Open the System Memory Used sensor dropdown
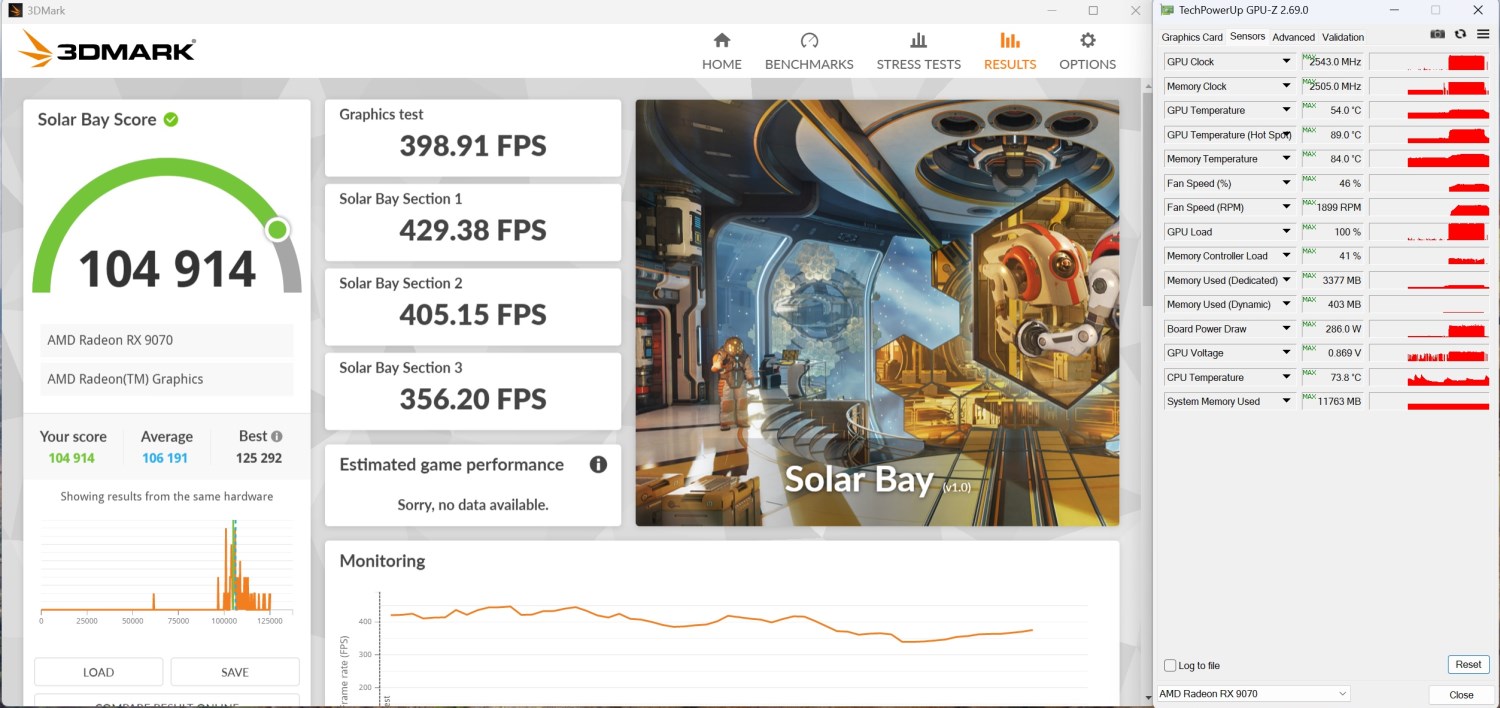 [x=1287, y=401]
